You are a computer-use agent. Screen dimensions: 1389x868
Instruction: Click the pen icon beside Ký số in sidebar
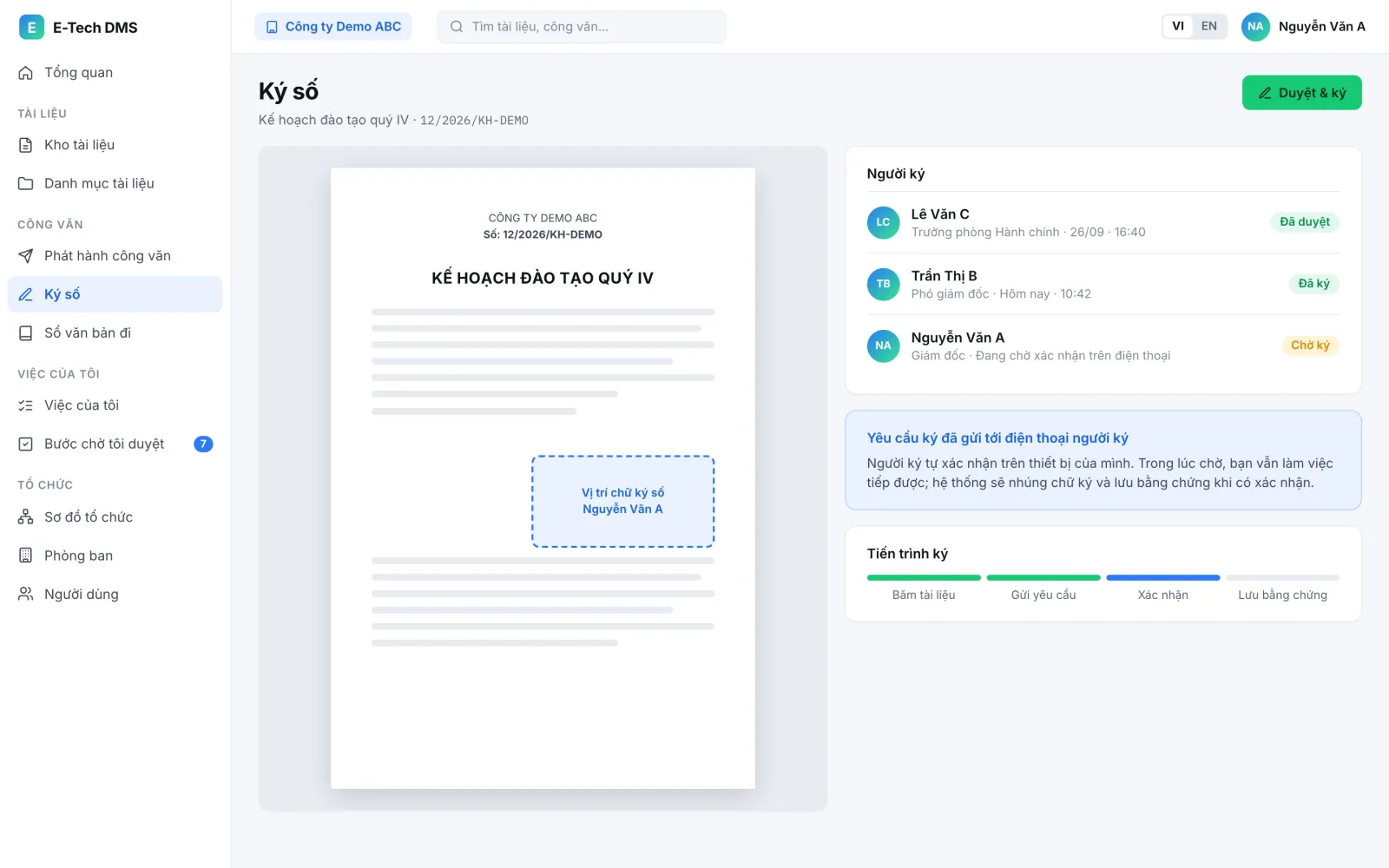[x=26, y=294]
